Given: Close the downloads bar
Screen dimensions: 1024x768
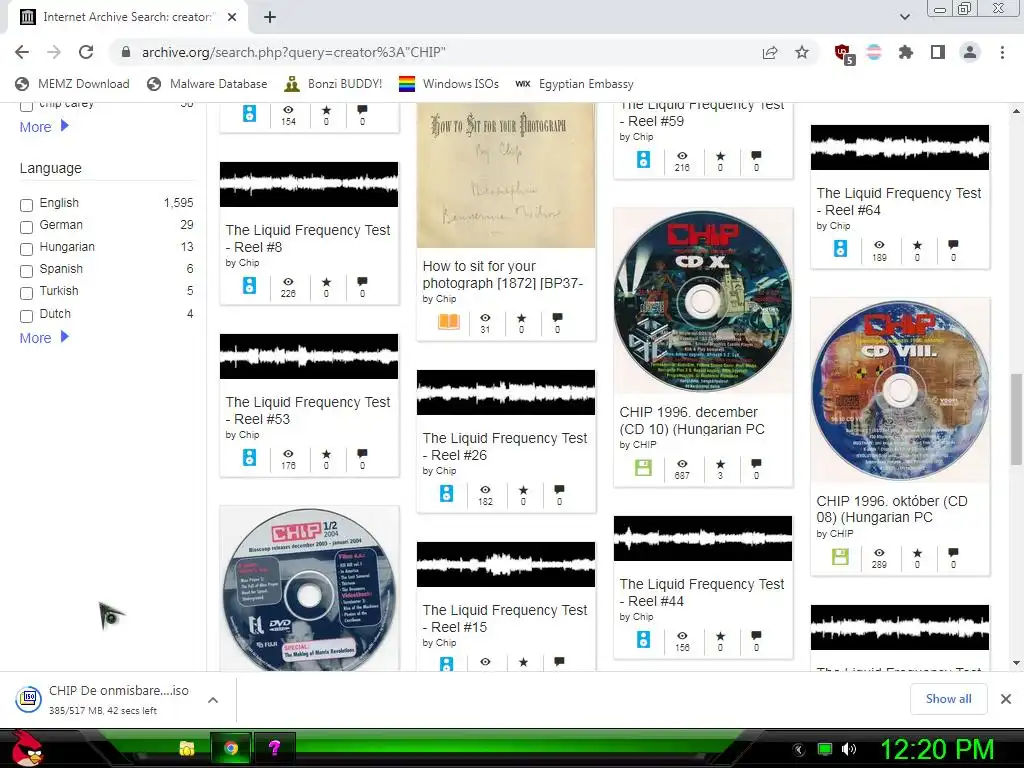Looking at the screenshot, I should pos(1006,699).
